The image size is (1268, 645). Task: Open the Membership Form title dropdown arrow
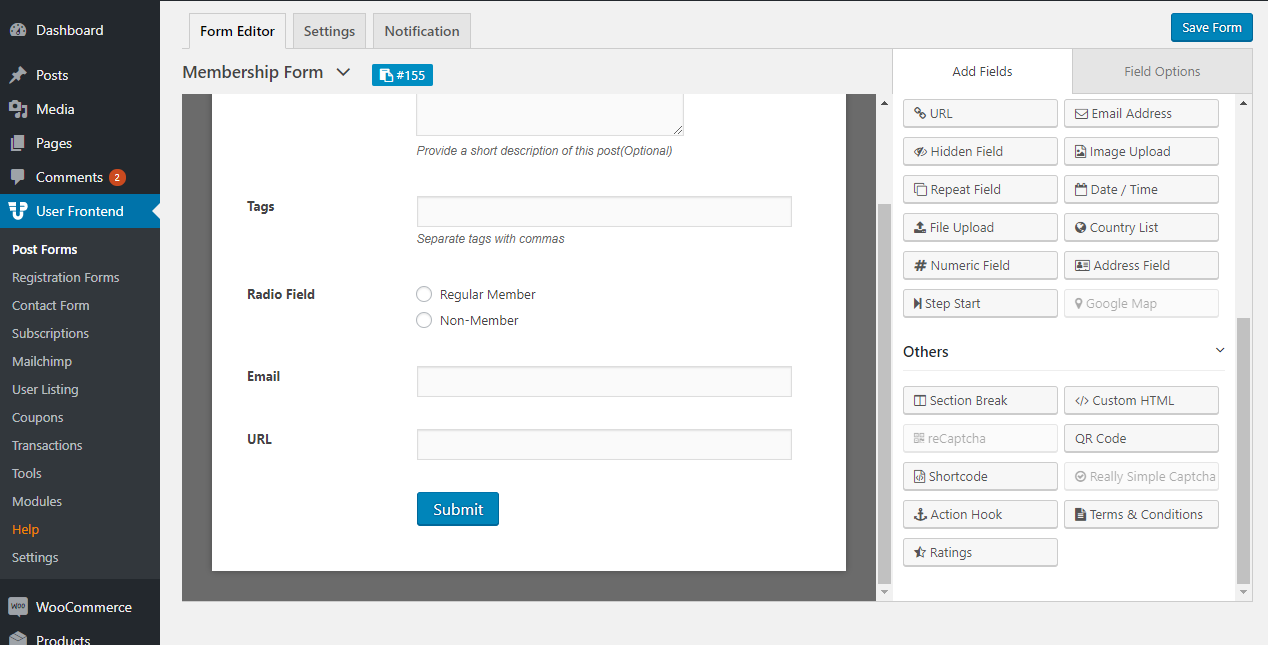pos(343,72)
